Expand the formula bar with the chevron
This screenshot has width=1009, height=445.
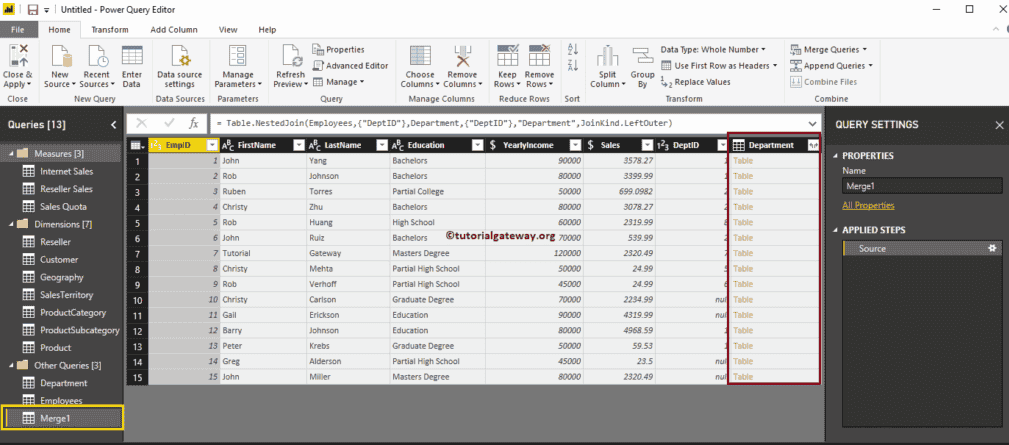[812, 123]
